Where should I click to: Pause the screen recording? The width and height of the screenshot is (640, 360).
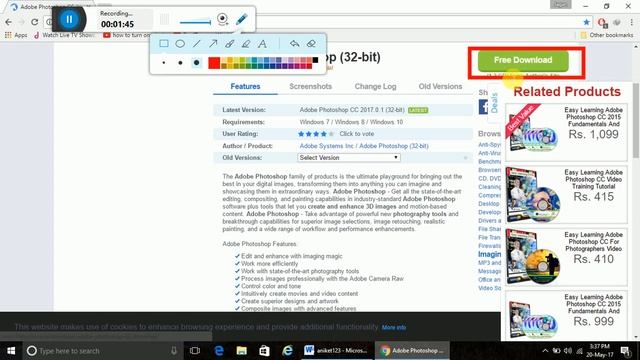tap(69, 19)
